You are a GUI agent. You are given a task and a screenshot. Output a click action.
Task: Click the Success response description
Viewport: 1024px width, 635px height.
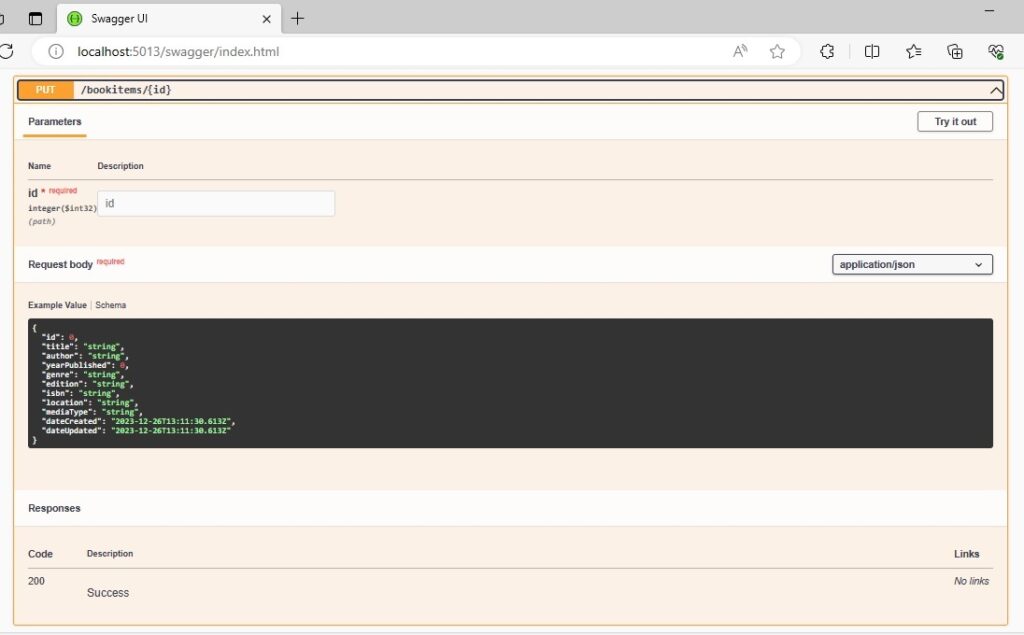pyautogui.click(x=108, y=593)
